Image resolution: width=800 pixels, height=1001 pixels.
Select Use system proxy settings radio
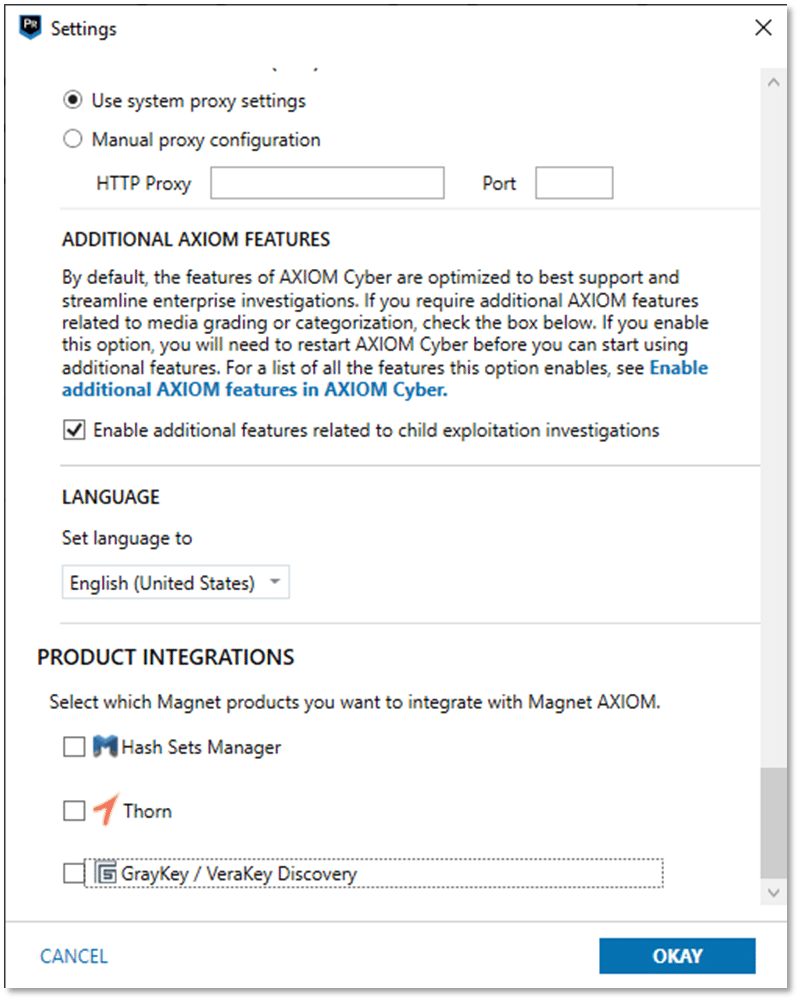[73, 100]
